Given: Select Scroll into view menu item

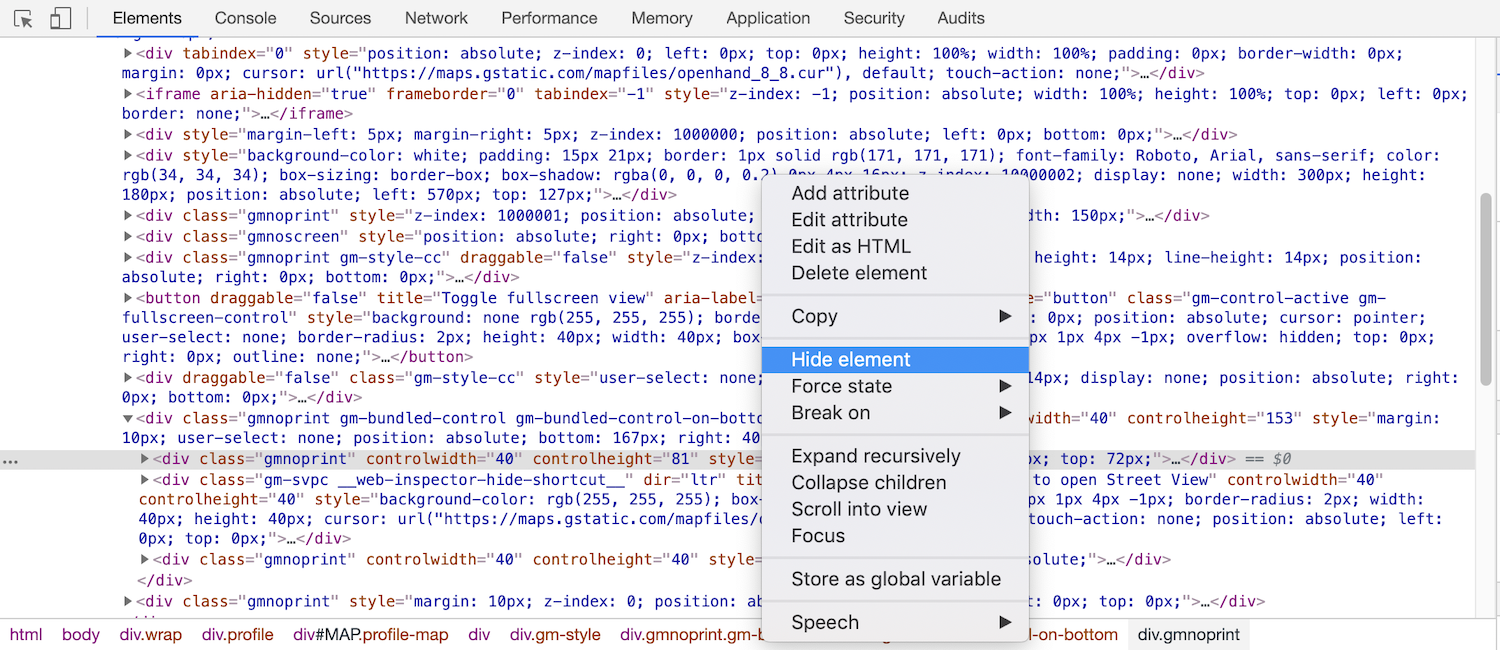Looking at the screenshot, I should coord(895,509).
